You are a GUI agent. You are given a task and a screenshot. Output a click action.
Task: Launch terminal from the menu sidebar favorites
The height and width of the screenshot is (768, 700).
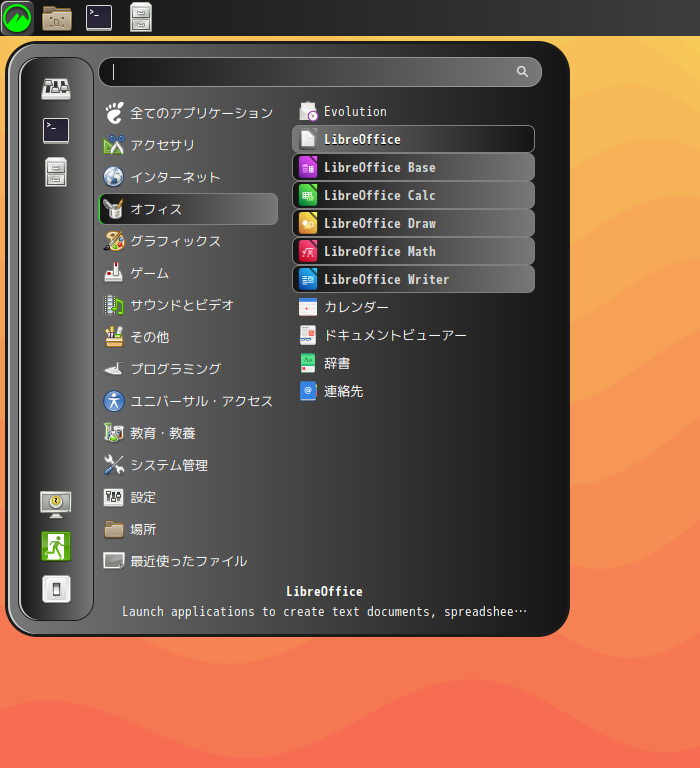(56, 130)
